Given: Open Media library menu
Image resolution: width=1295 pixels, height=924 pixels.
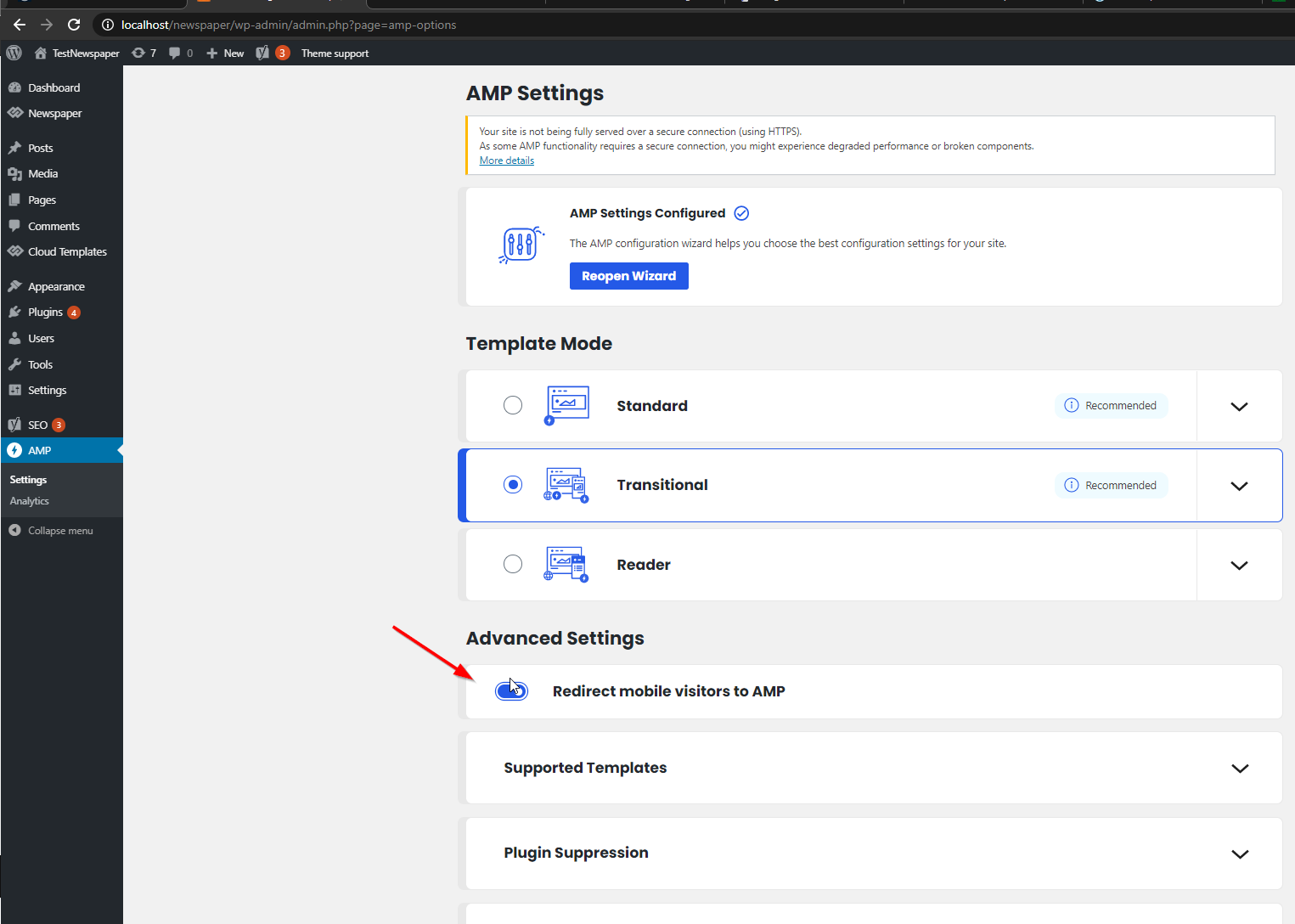Looking at the screenshot, I should pyautogui.click(x=61, y=173).
